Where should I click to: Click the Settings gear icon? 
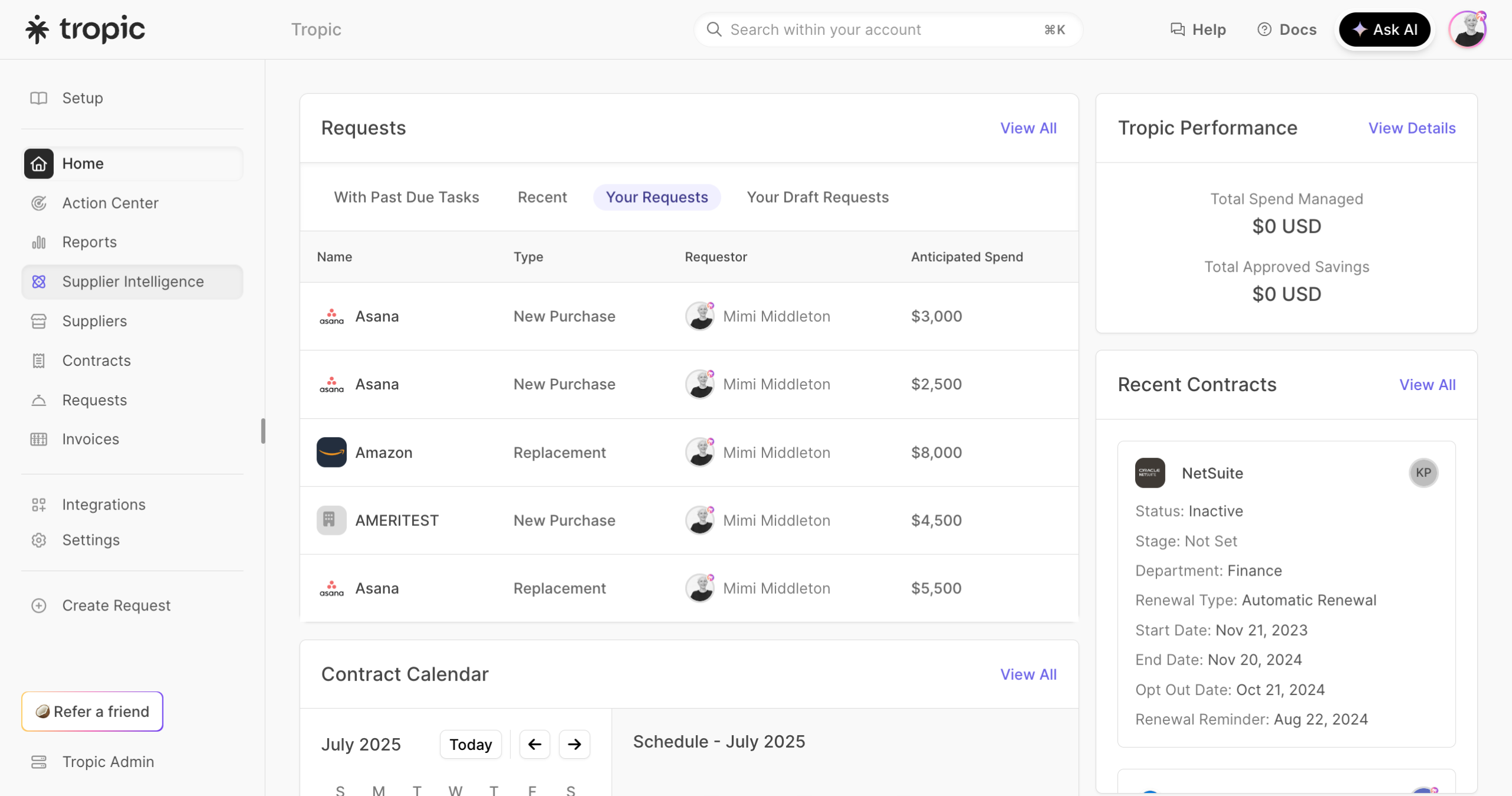tap(39, 540)
